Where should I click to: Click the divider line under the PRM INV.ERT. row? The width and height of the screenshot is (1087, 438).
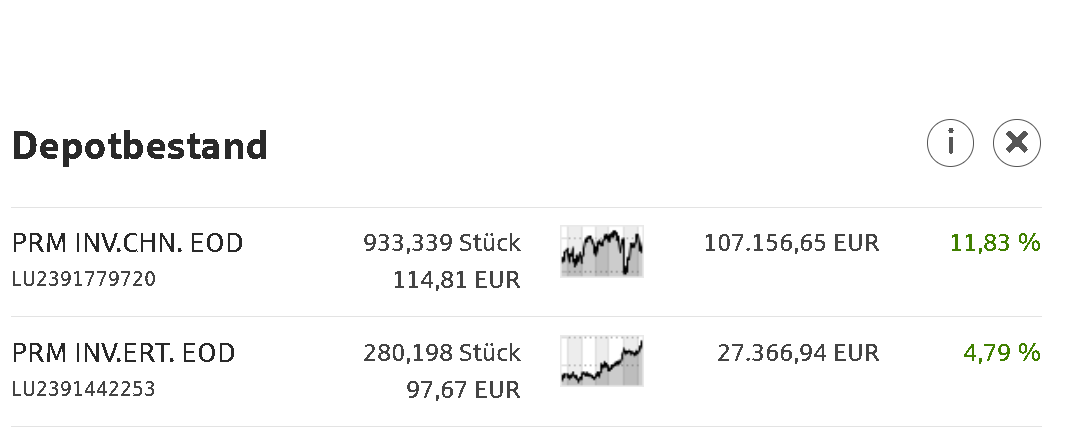pyautogui.click(x=526, y=427)
